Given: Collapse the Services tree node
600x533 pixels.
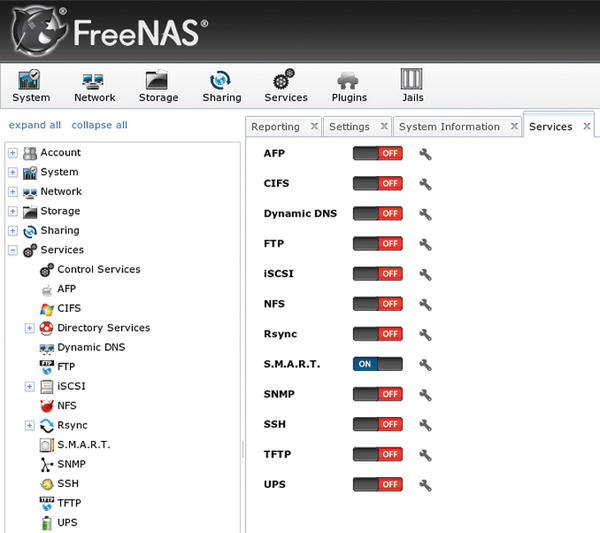Looking at the screenshot, I should tap(13, 251).
